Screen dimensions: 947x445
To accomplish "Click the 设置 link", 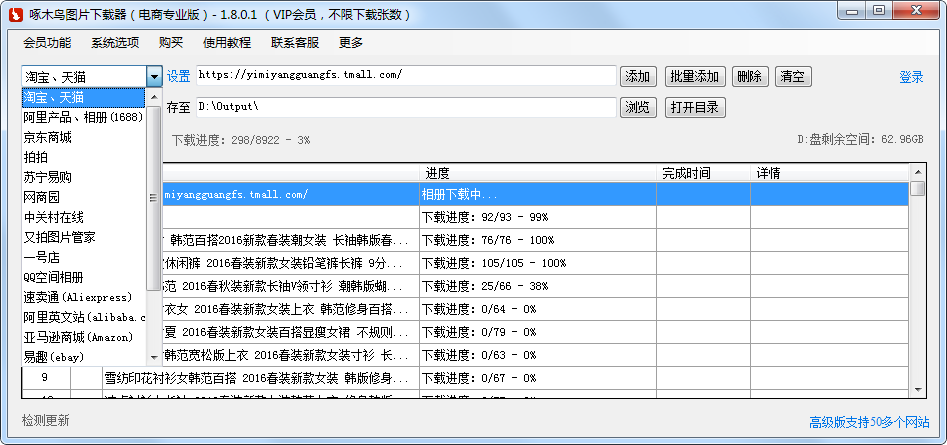I will pyautogui.click(x=178, y=77).
